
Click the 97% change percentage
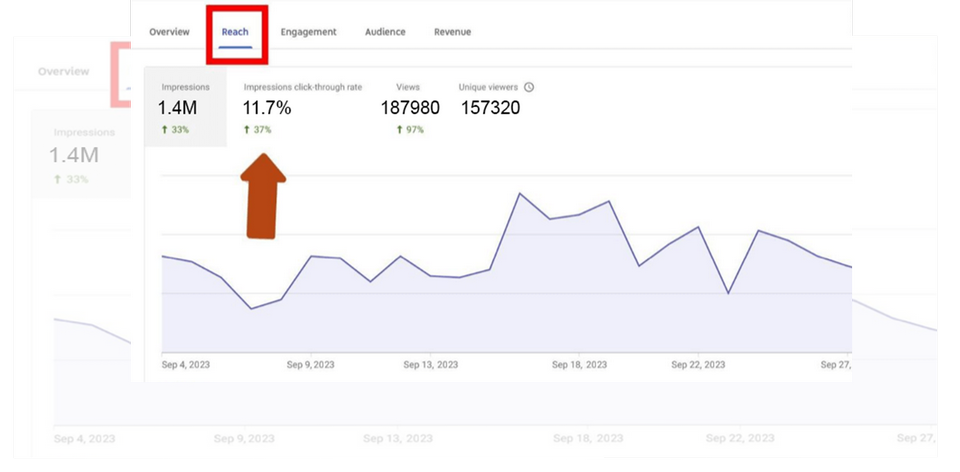(x=415, y=130)
